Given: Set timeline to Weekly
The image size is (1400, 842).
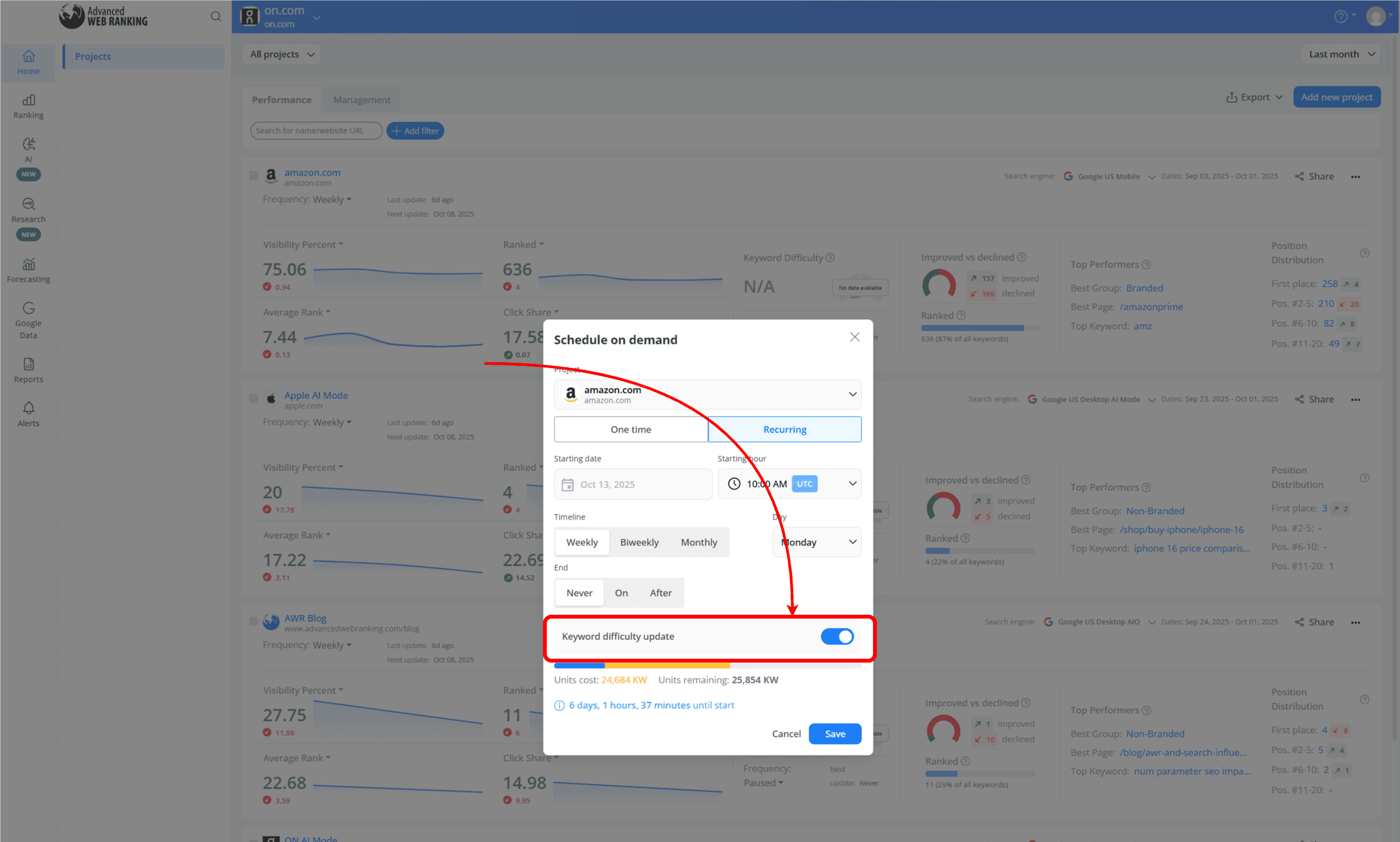Looking at the screenshot, I should 582,543.
